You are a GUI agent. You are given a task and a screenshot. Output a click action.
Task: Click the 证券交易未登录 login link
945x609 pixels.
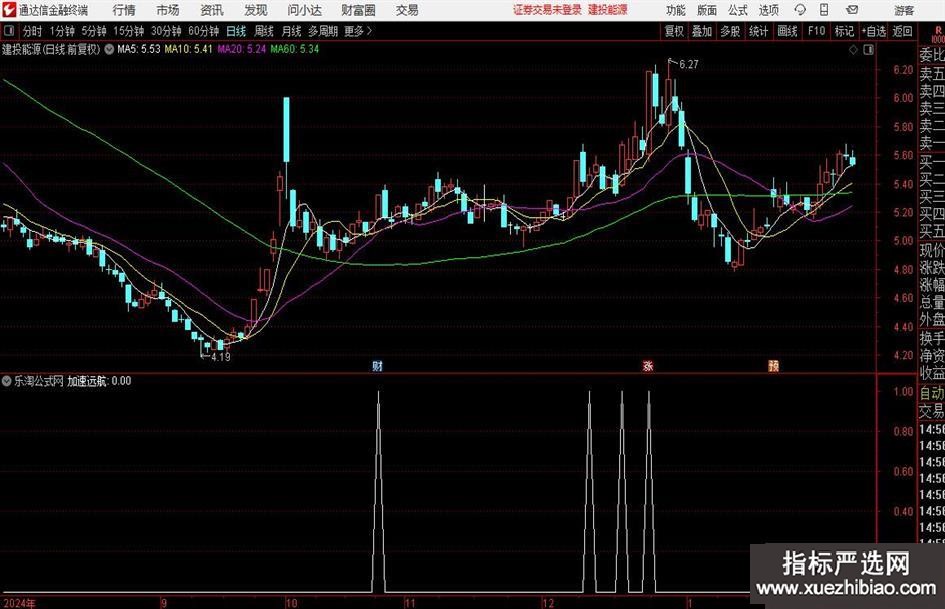tap(546, 10)
